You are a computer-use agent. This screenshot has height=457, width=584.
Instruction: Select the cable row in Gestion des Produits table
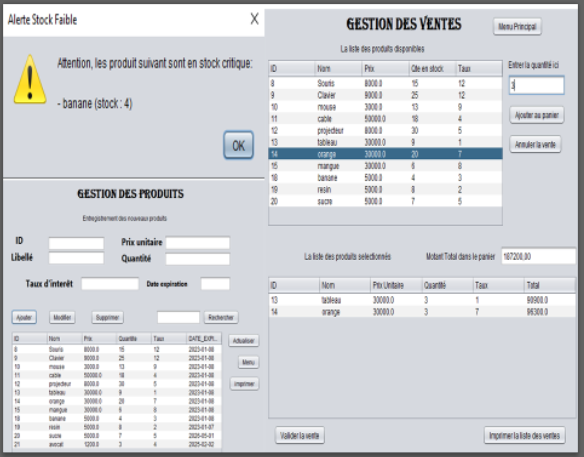coord(117,375)
